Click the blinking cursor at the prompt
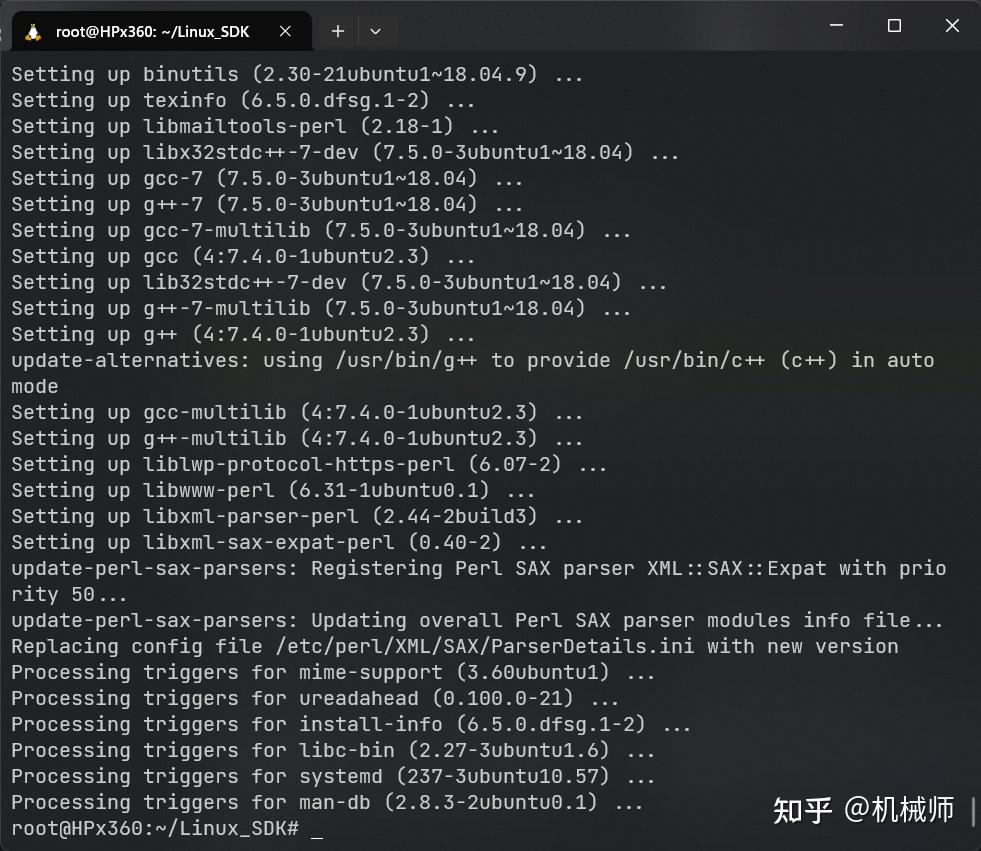 click(316, 829)
